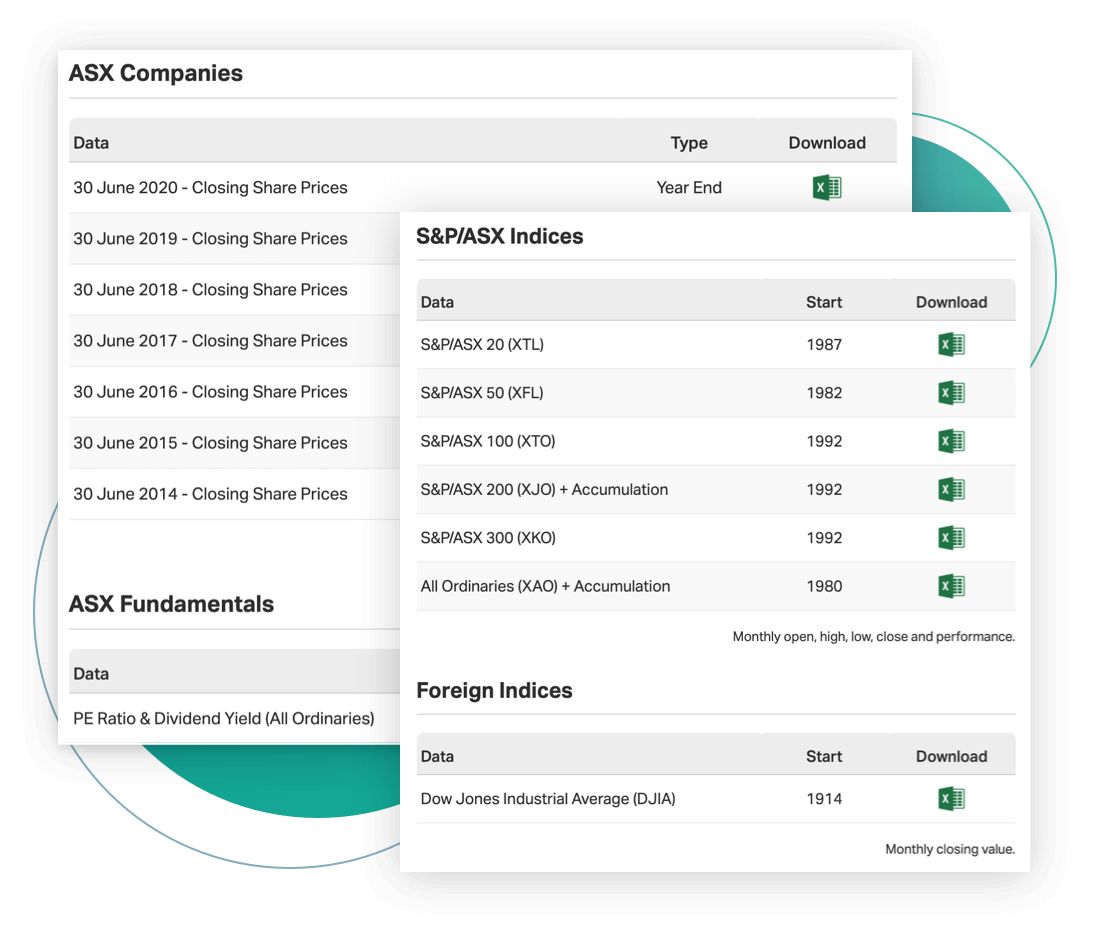Click the 1914 start year for Dow Jones
The image size is (1100, 940).
[x=824, y=800]
